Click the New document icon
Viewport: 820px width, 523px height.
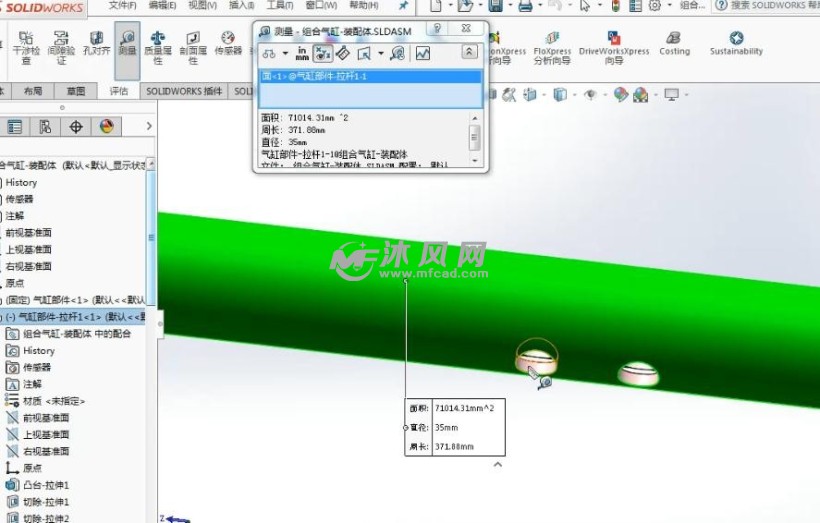pyautogui.click(x=436, y=6)
